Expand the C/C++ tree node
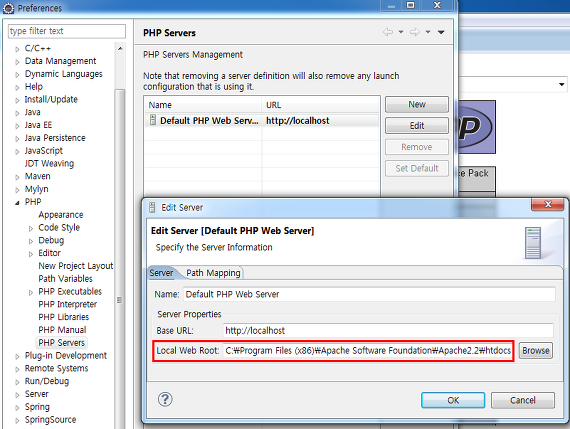 [x=17, y=49]
